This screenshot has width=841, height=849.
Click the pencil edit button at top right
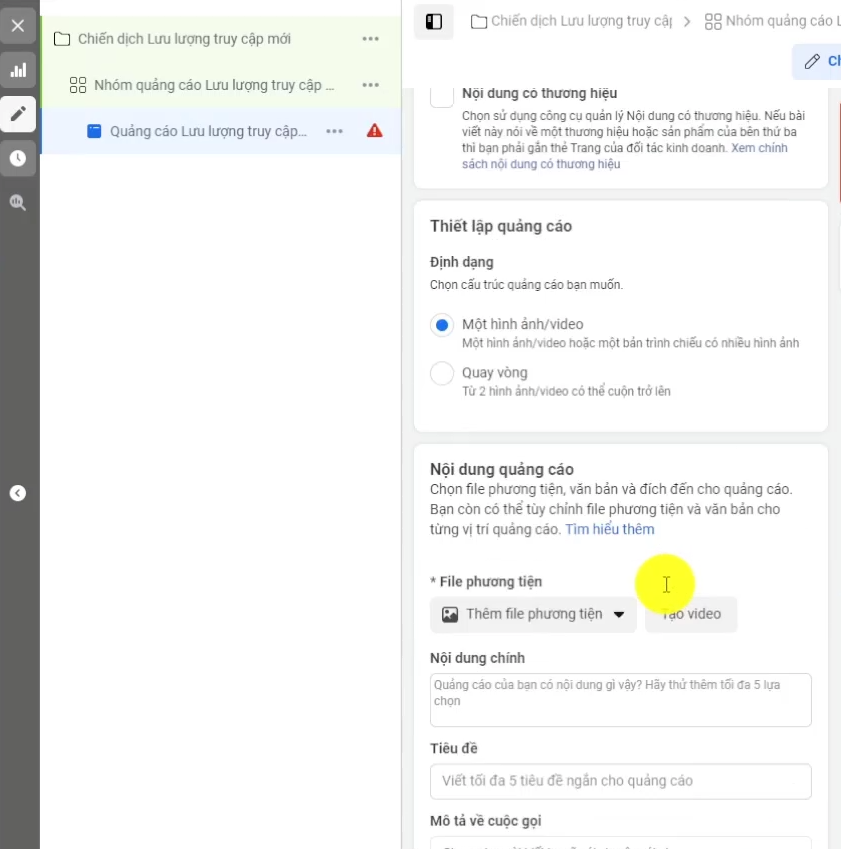818,61
